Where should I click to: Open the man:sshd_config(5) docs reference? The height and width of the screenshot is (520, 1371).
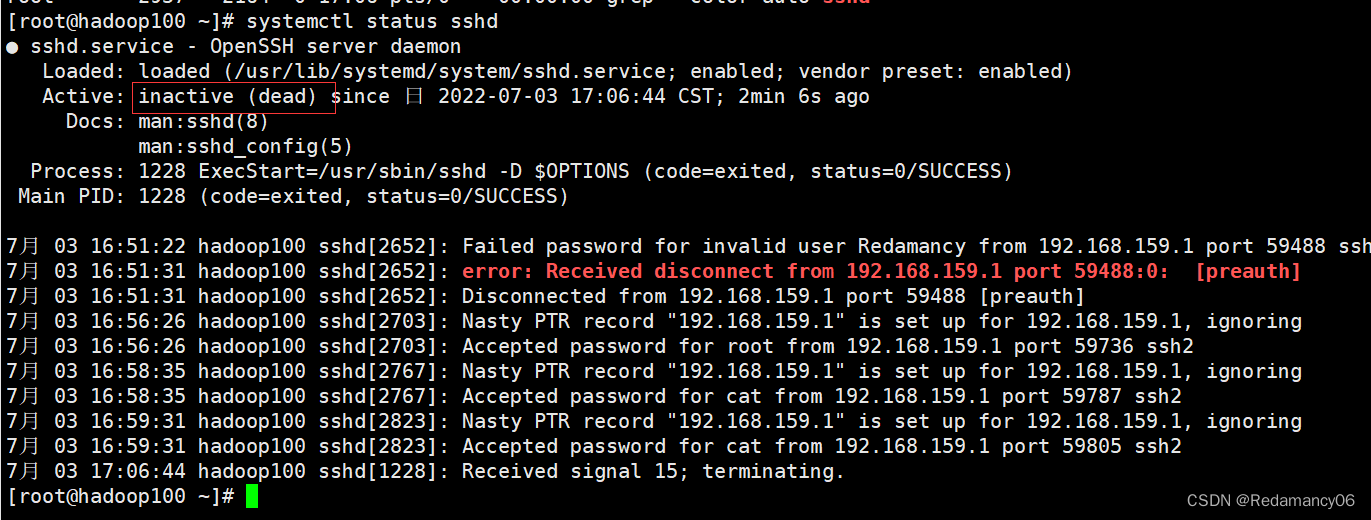(x=245, y=147)
